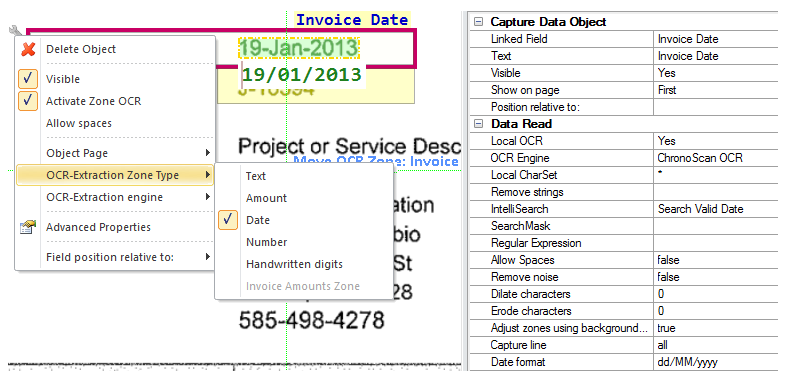The image size is (786, 382).
Task: Click the wrench icon at zone corner
Action: pyautogui.click(x=15, y=32)
